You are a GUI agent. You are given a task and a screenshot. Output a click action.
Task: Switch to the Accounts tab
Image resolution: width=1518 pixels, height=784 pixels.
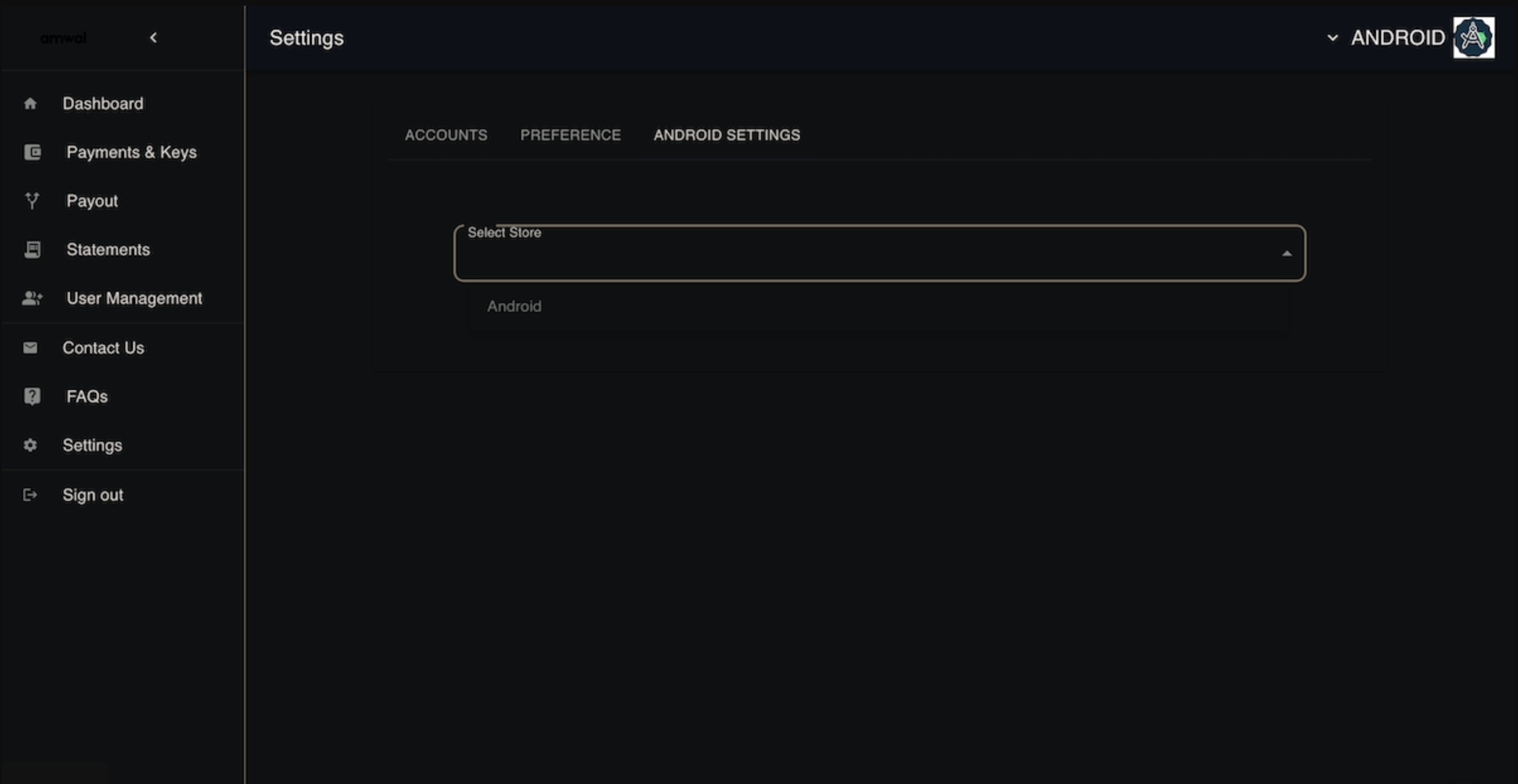[x=446, y=135]
